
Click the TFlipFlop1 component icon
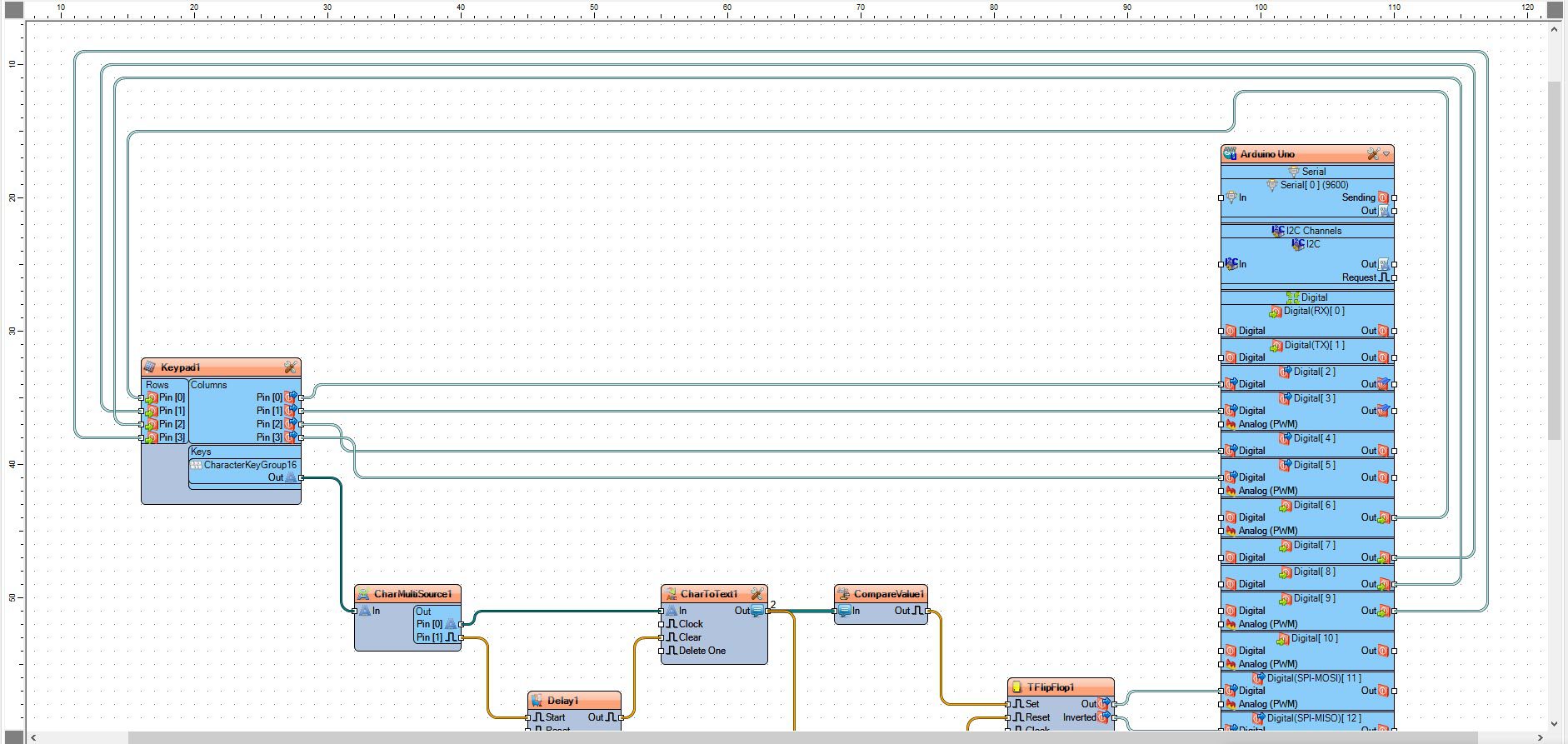coord(1016,687)
